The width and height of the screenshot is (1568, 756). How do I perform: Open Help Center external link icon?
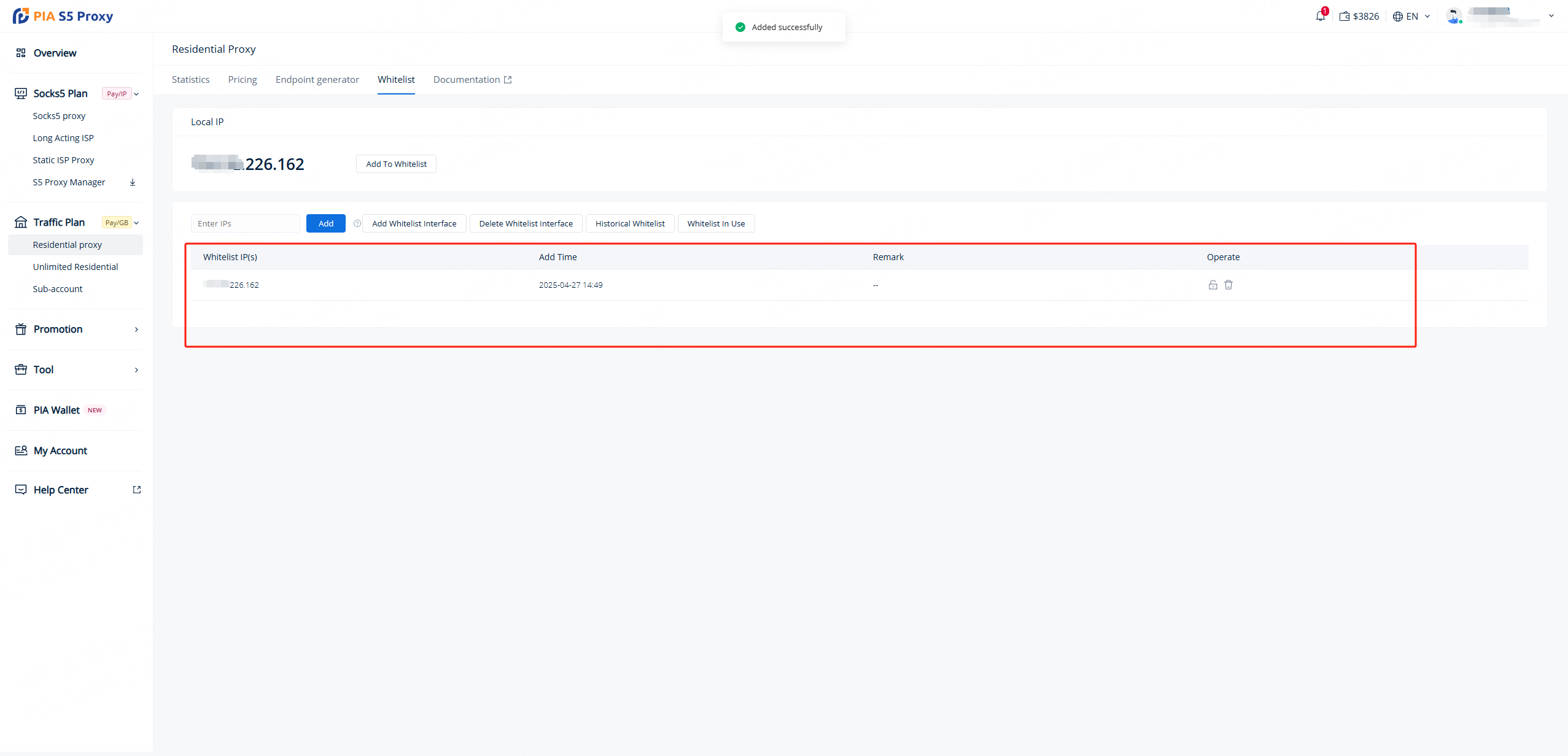coord(137,490)
